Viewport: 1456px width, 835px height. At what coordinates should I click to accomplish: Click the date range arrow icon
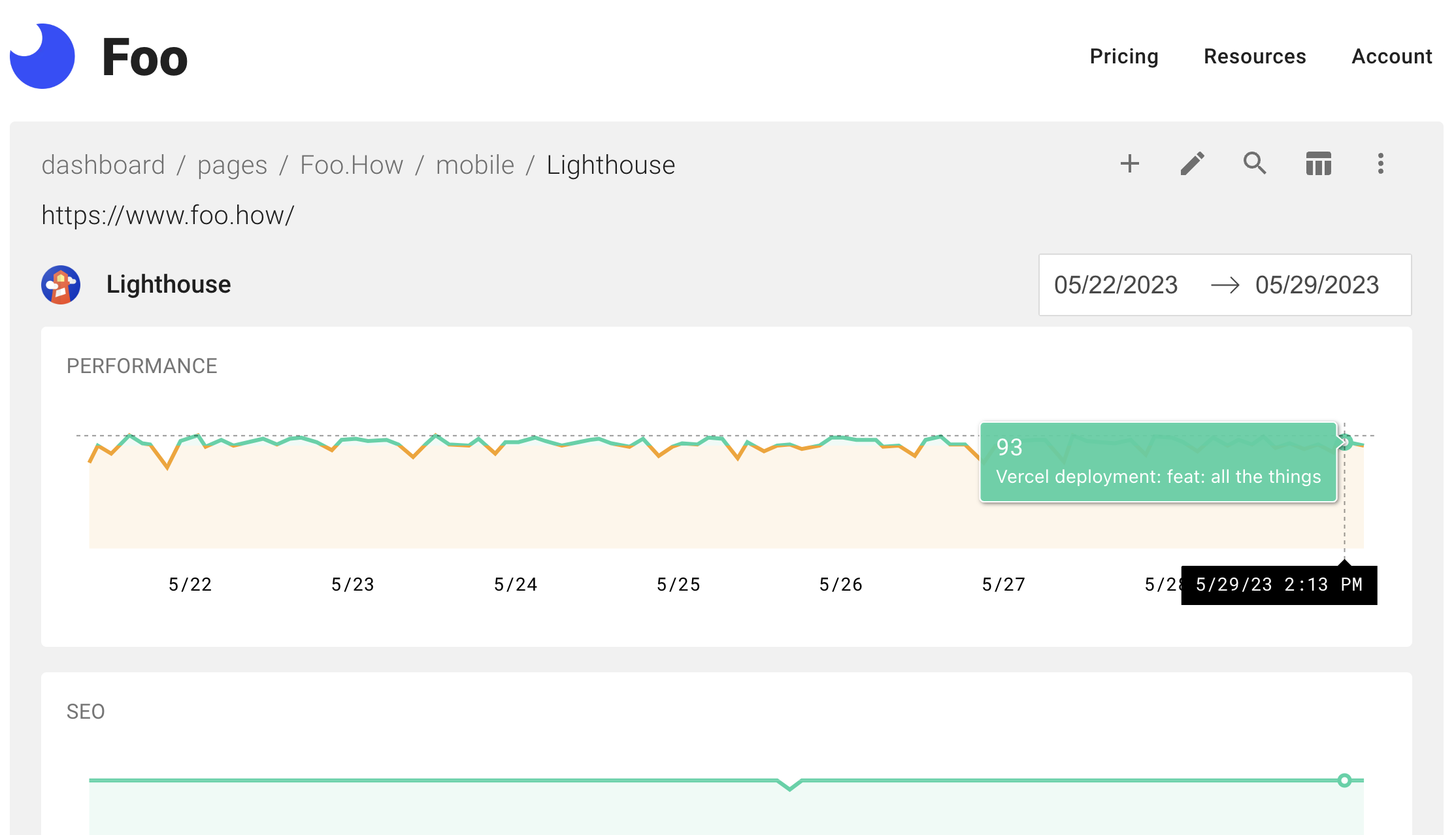(1225, 286)
